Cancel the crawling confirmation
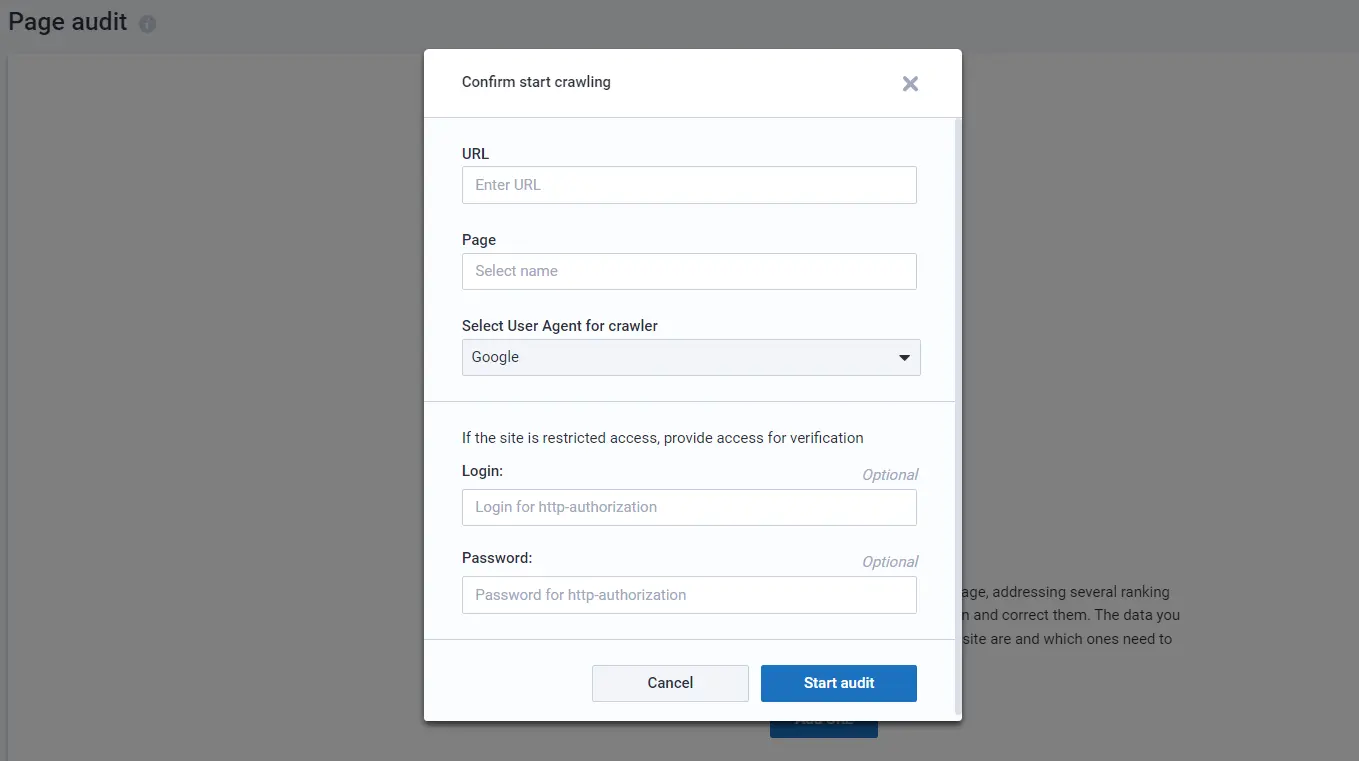The height and width of the screenshot is (761, 1359). pos(669,683)
